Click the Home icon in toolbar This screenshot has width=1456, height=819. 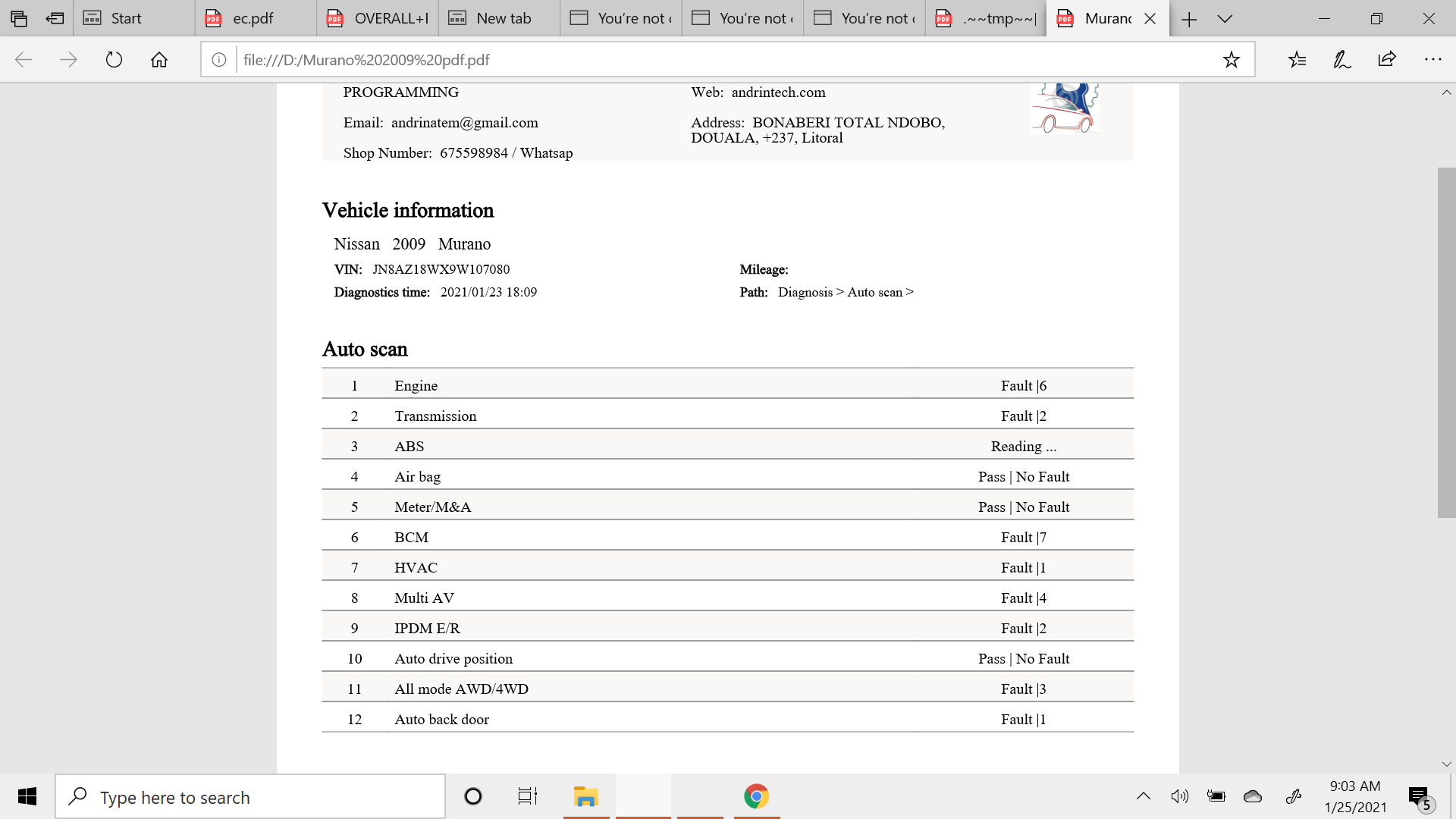(159, 60)
